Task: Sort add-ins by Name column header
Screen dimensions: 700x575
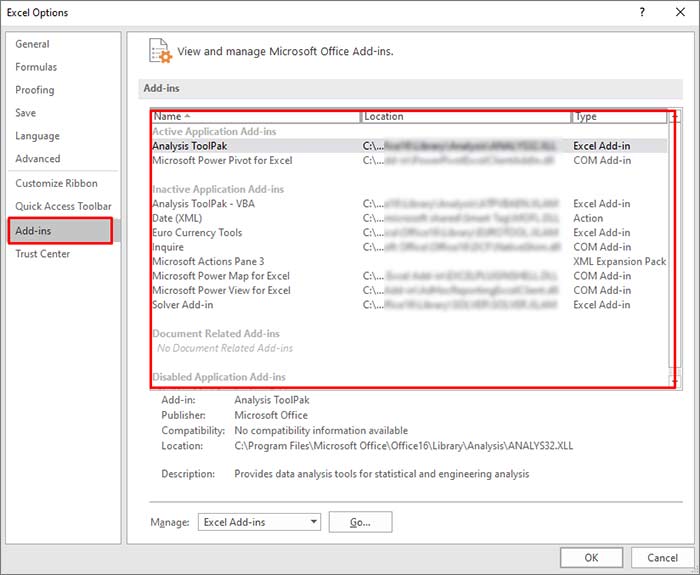Action: 256,117
